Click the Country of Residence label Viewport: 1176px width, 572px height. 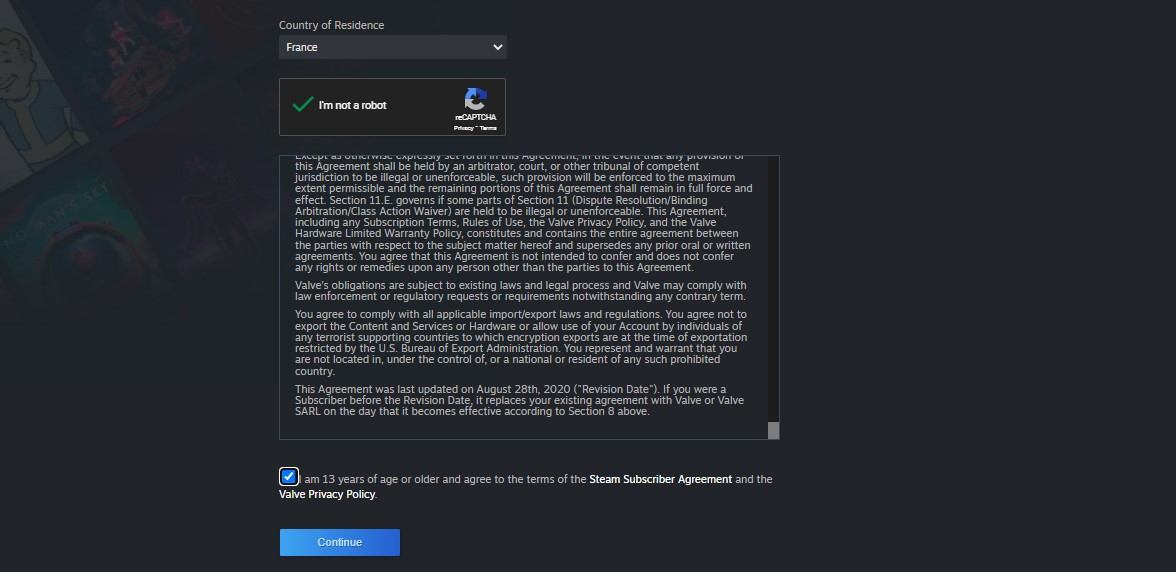[332, 25]
